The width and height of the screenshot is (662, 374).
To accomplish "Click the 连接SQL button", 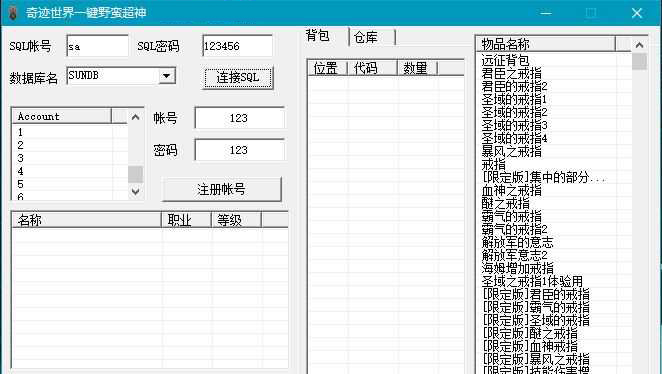I will [239, 78].
